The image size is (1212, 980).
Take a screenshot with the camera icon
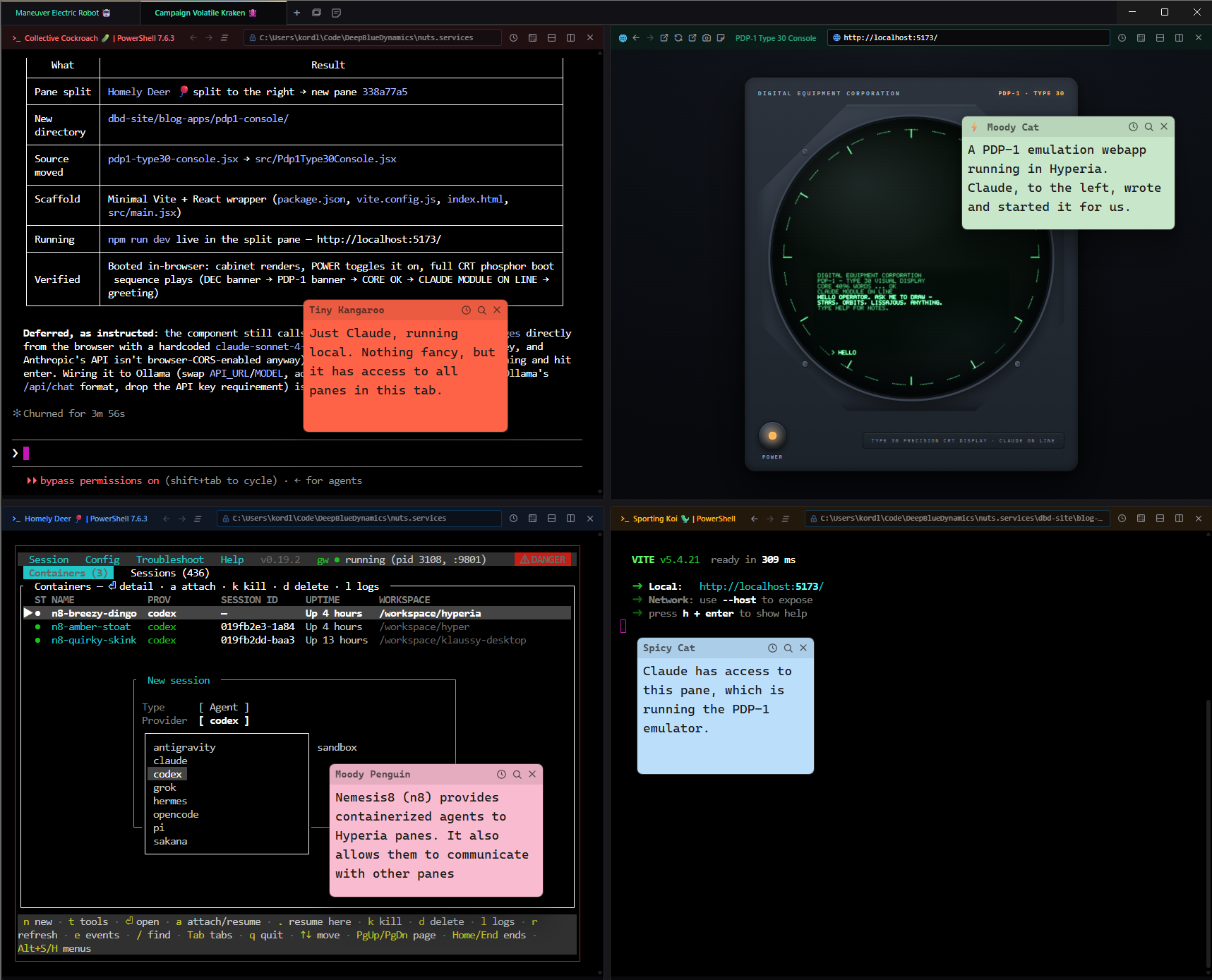click(707, 38)
